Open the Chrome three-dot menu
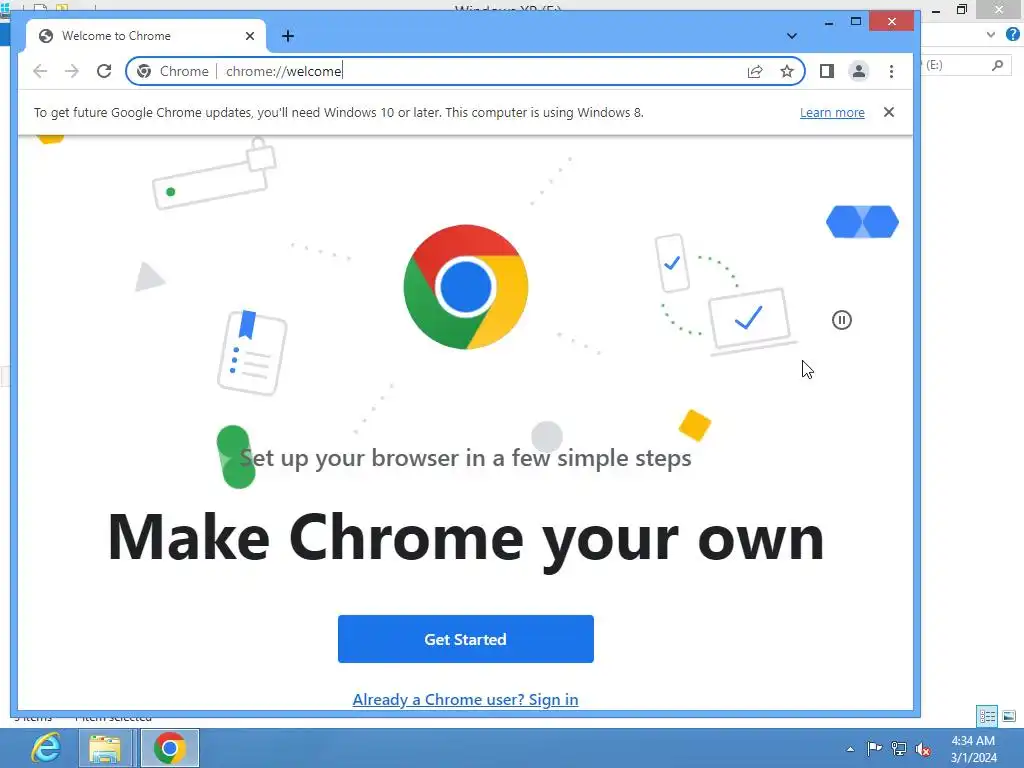The height and width of the screenshot is (768, 1024). click(x=891, y=71)
